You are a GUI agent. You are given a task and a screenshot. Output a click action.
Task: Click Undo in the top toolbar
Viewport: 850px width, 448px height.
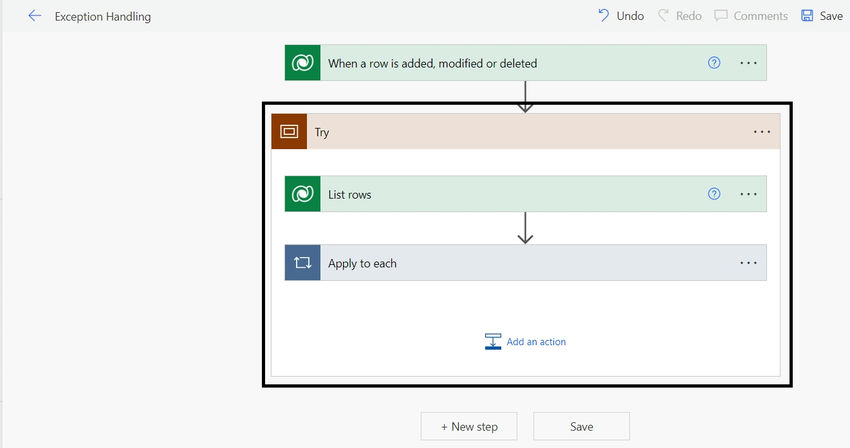click(621, 16)
